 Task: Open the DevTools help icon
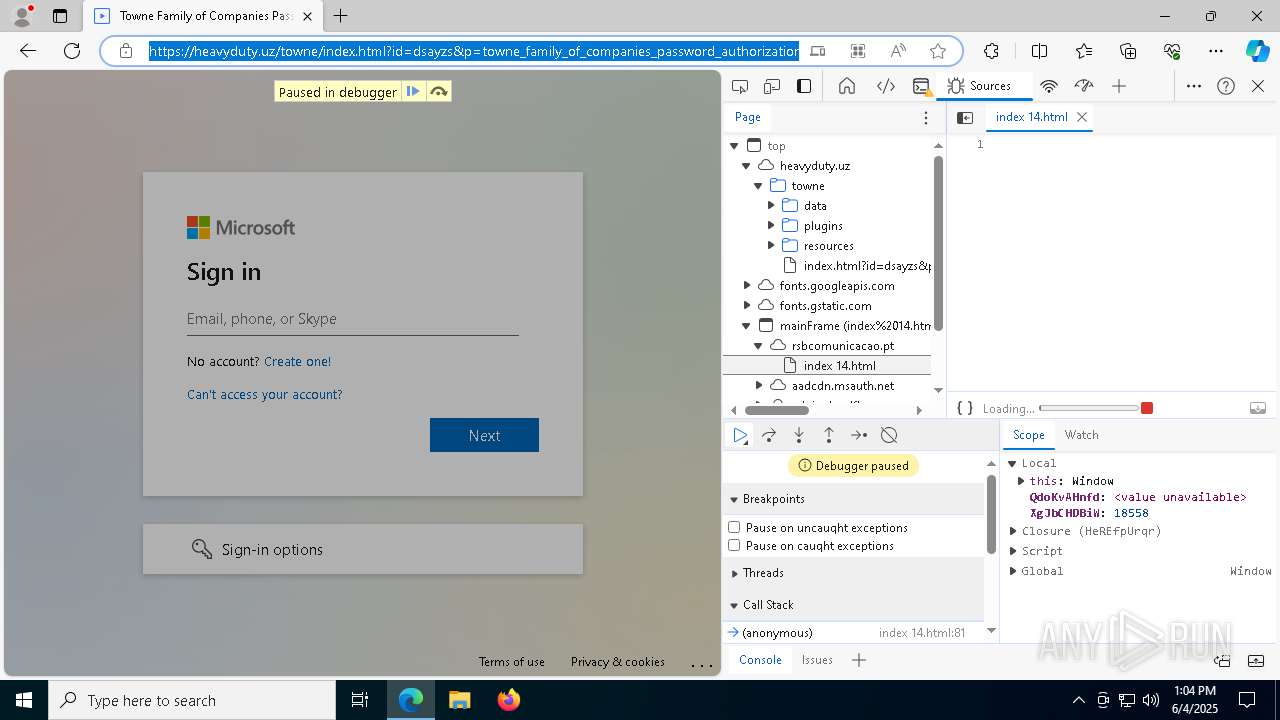[1226, 86]
